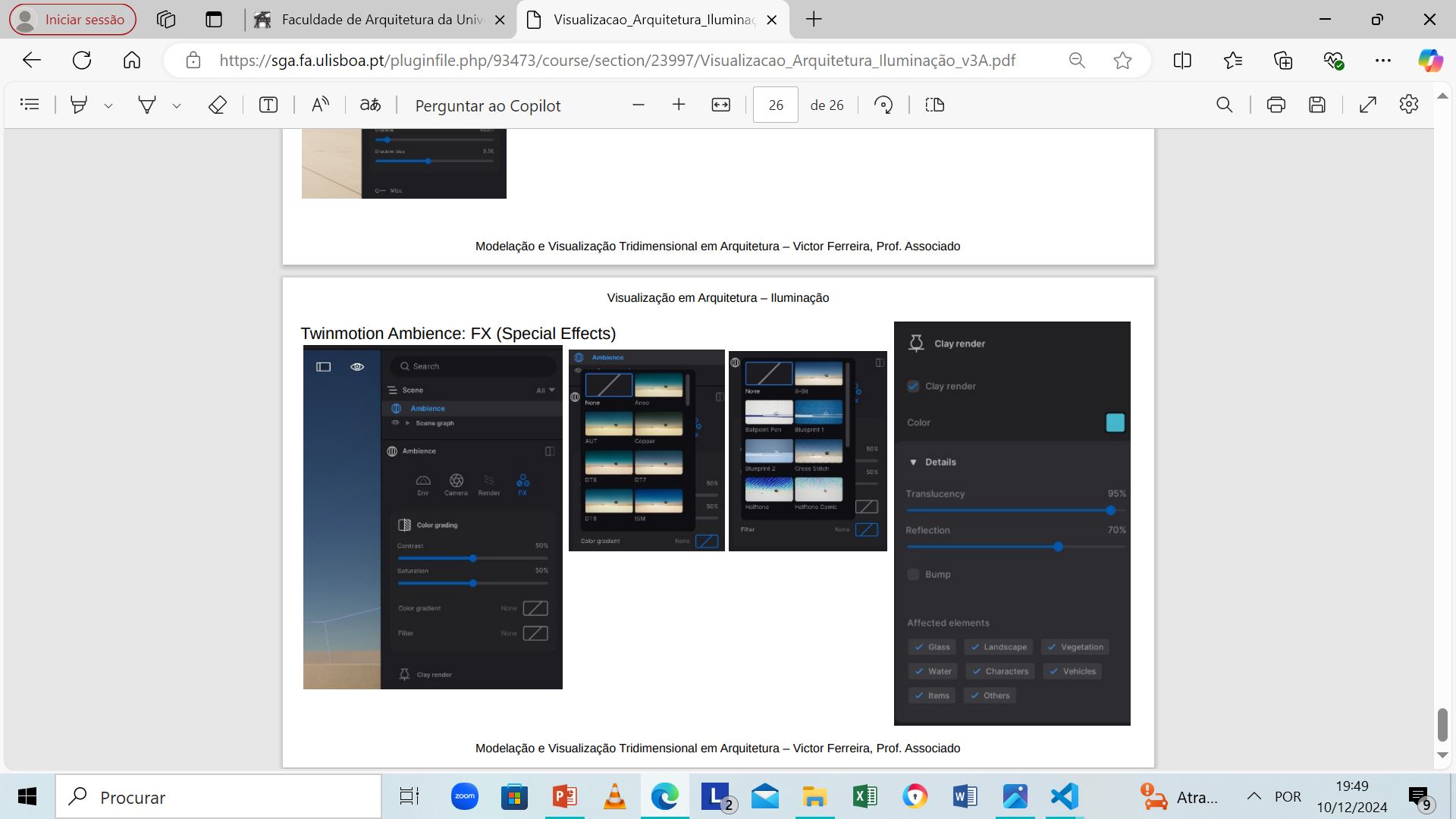
Task: Open PDF viewer settings
Action: [x=1409, y=105]
